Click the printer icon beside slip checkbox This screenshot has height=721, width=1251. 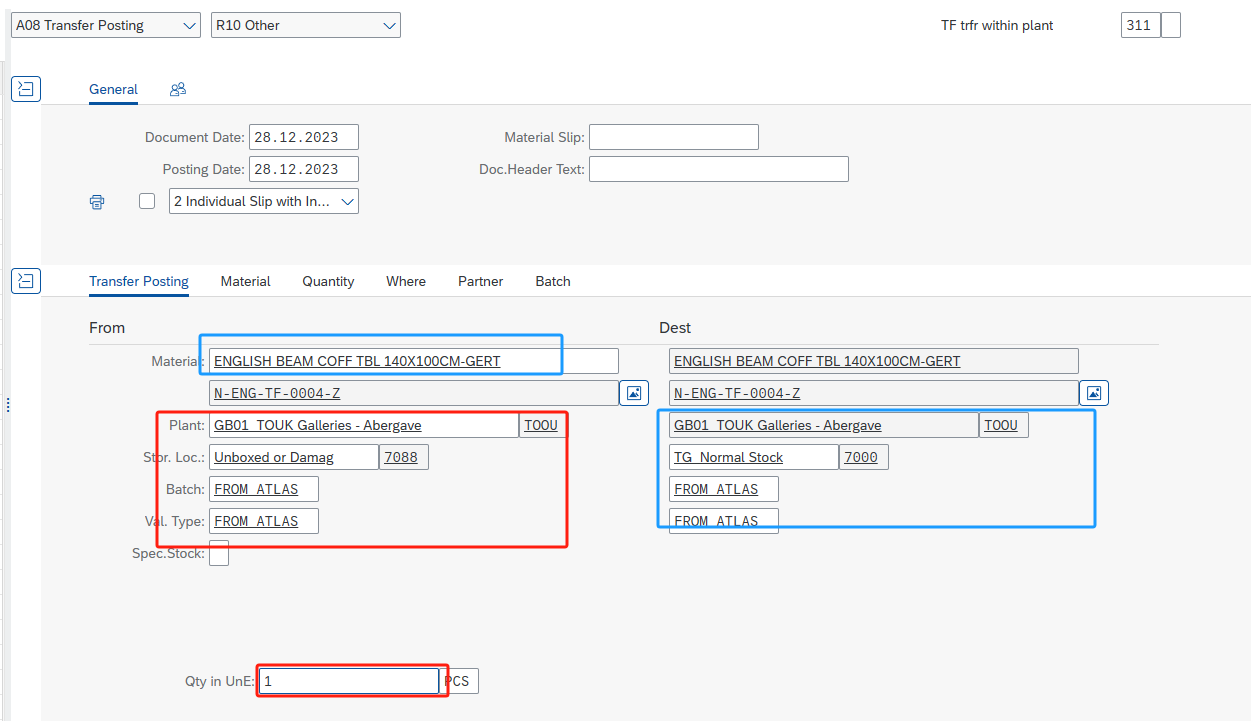[x=97, y=202]
